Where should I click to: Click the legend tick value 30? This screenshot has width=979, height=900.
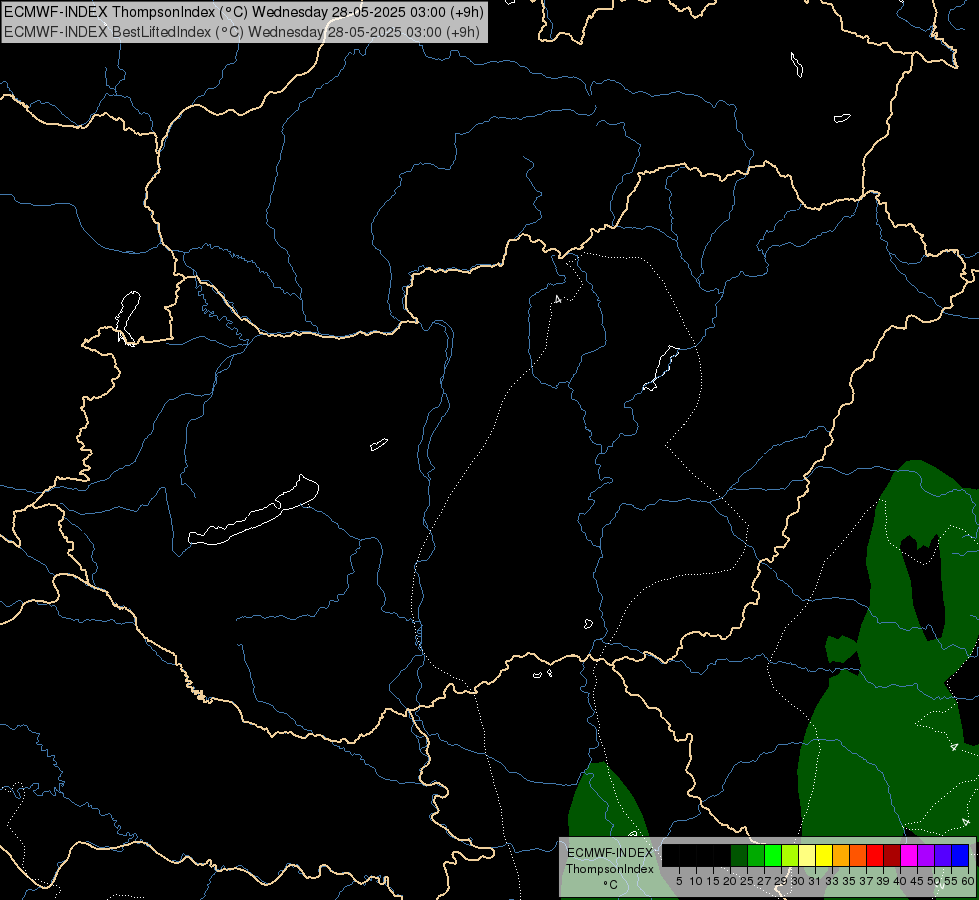click(x=799, y=881)
